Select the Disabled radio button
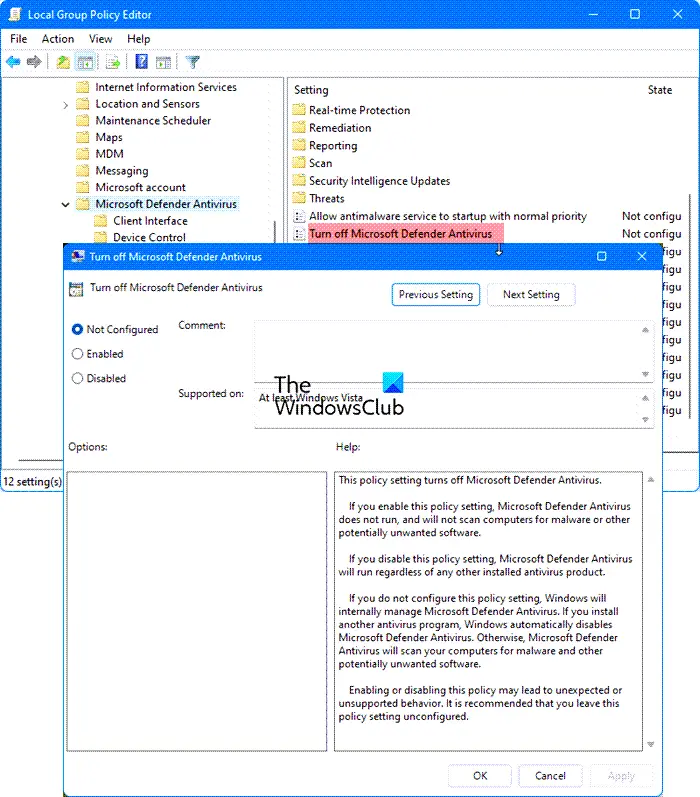Viewport: 700px width, 797px height. point(77,378)
